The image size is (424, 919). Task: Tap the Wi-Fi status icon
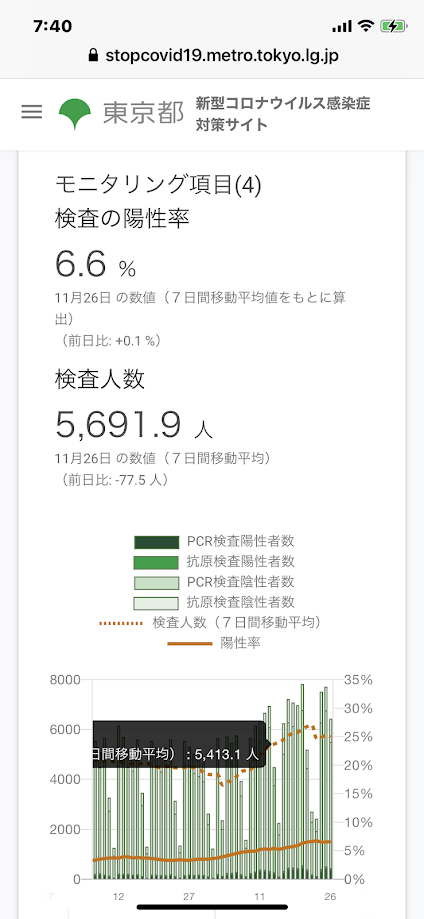366,26
